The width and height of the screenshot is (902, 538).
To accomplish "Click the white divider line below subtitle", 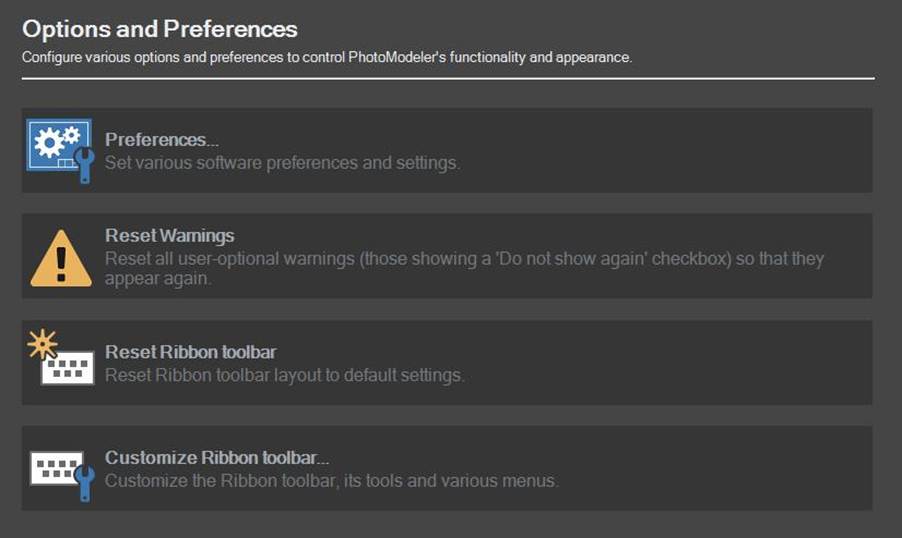I will pos(448,77).
